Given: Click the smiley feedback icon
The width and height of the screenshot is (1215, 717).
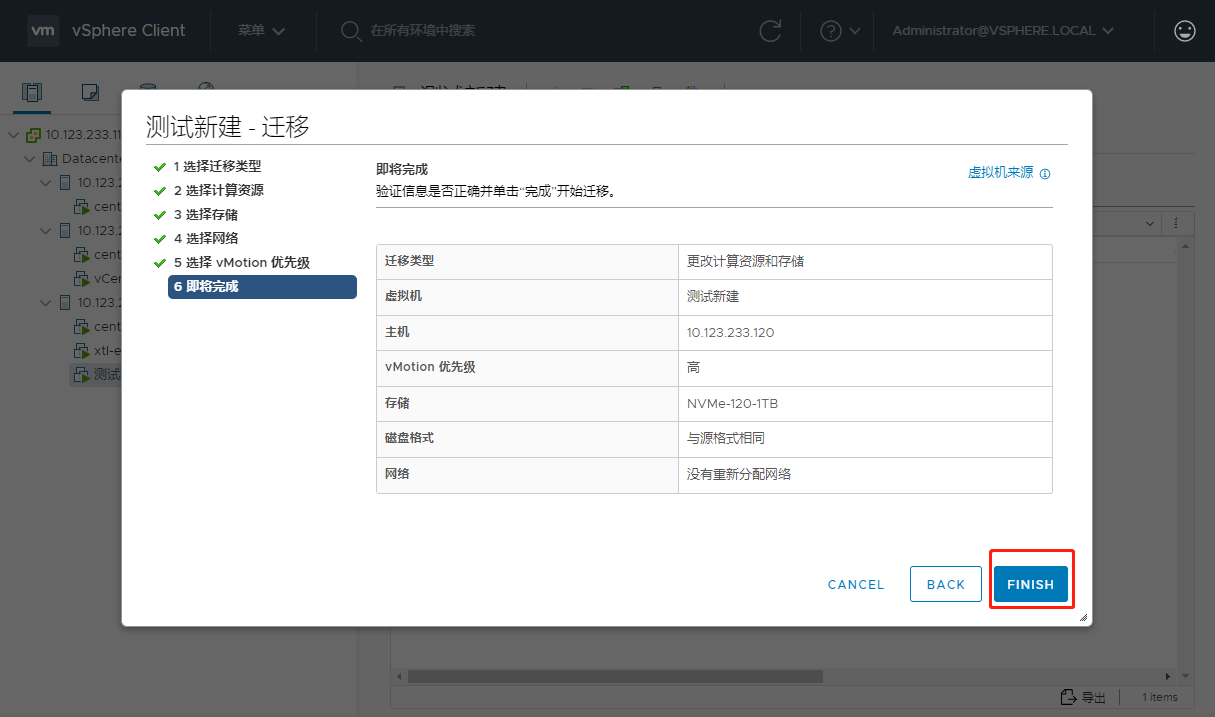Looking at the screenshot, I should 1185,30.
